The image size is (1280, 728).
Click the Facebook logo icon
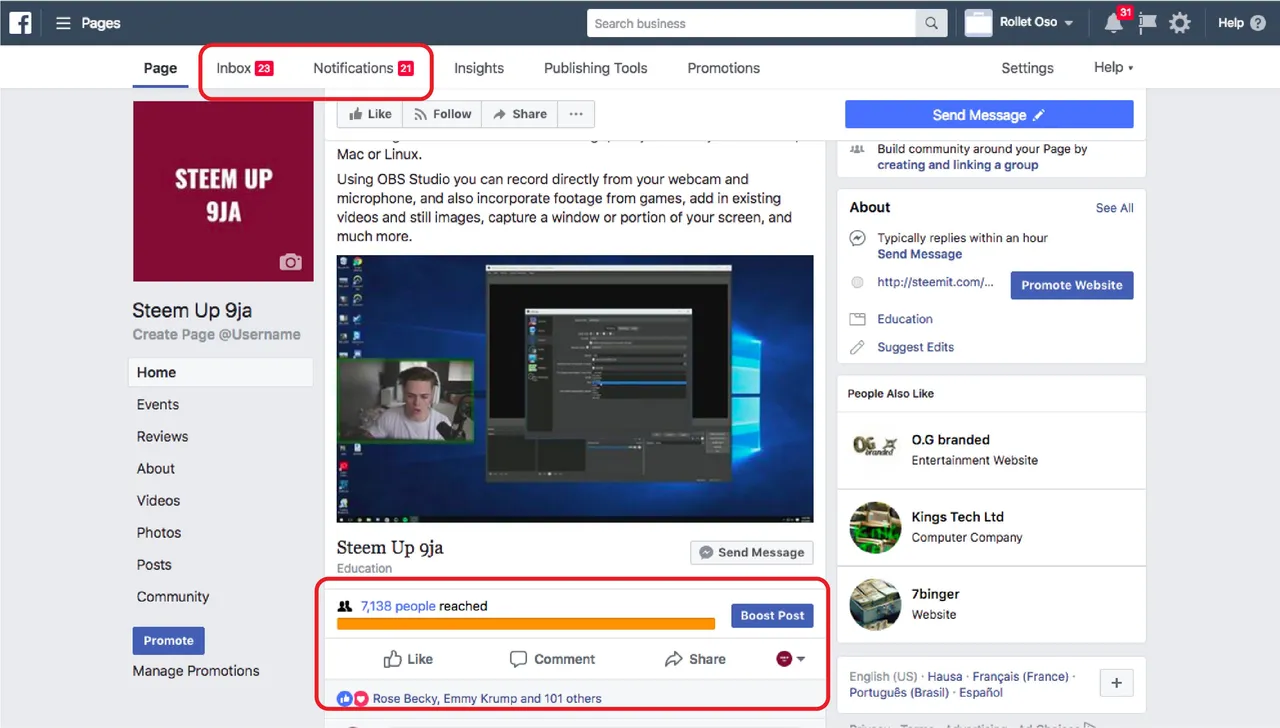pyautogui.click(x=20, y=22)
